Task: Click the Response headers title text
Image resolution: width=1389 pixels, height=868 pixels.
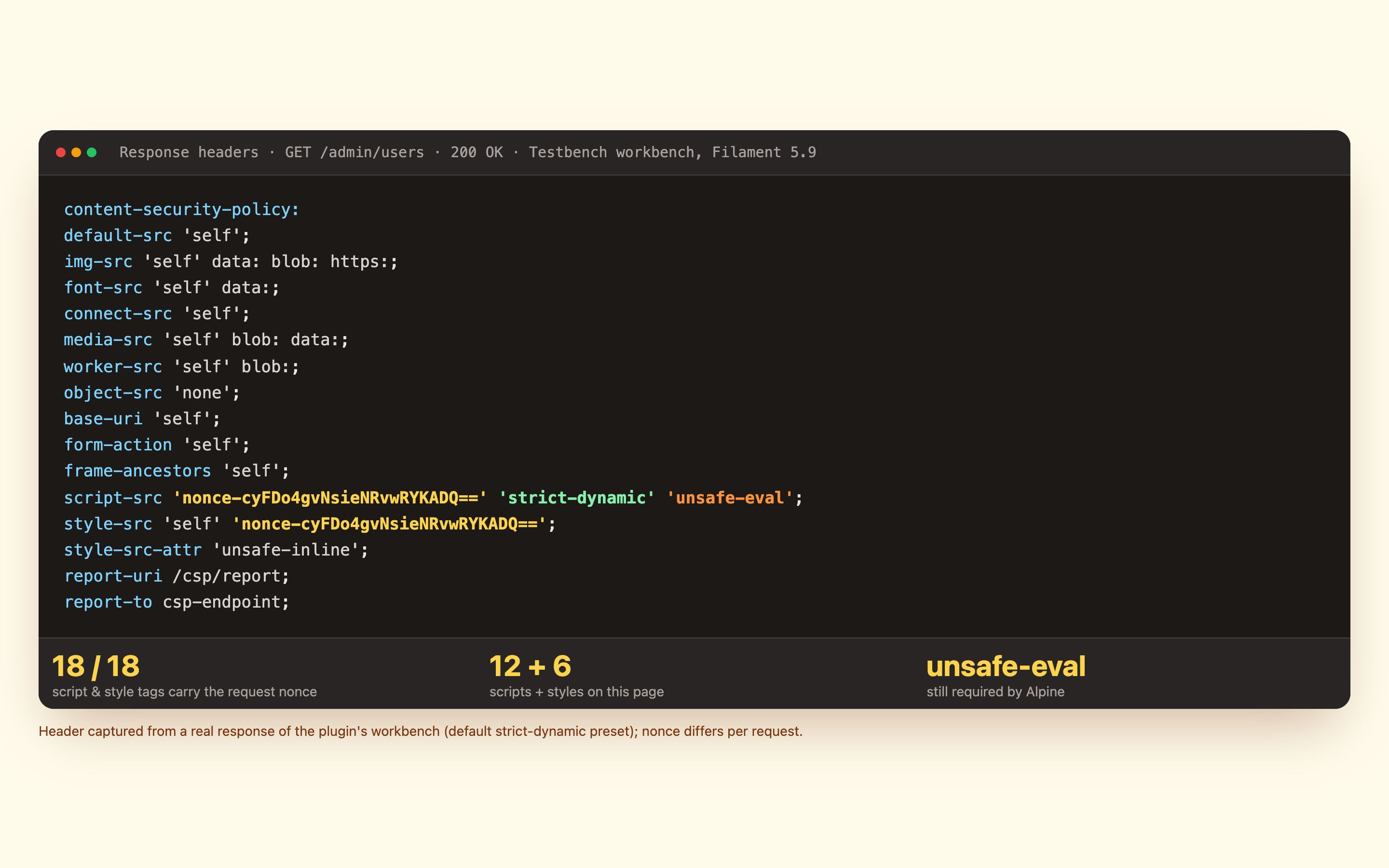Action: pos(467,152)
